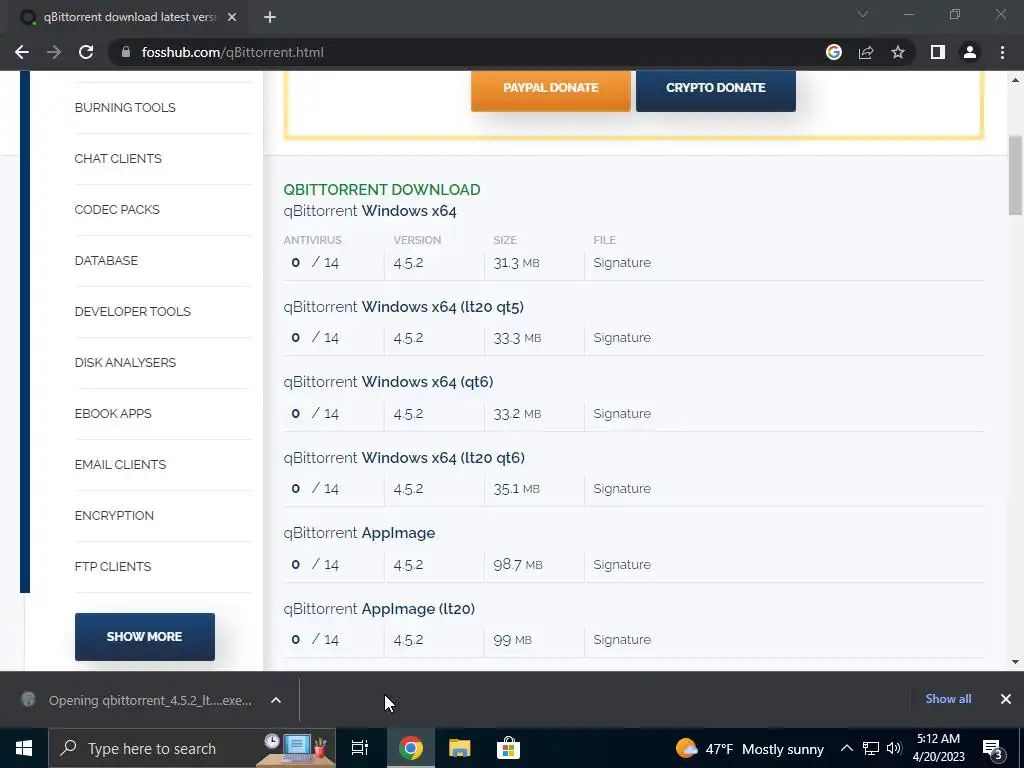Click the address bar URL
The width and height of the screenshot is (1024, 768).
click(232, 52)
